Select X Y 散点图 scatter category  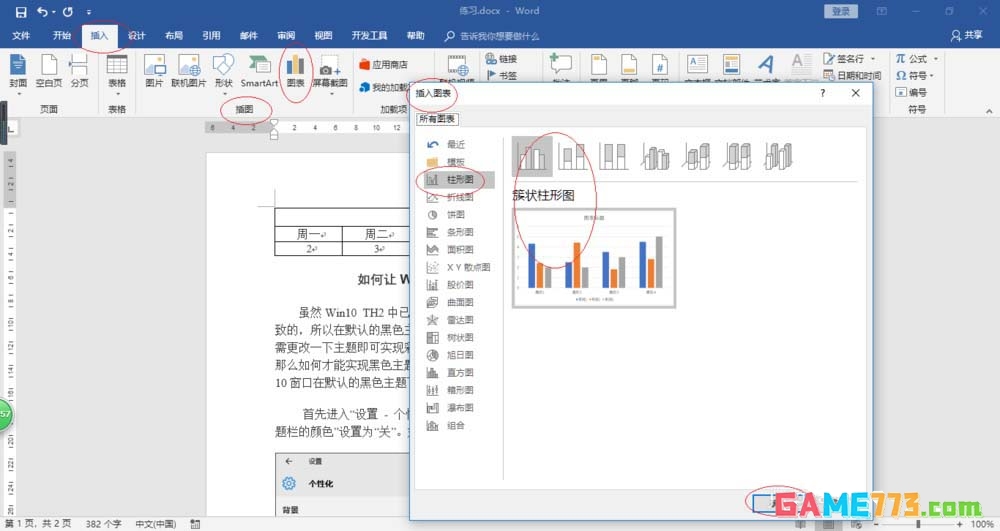tap(460, 267)
